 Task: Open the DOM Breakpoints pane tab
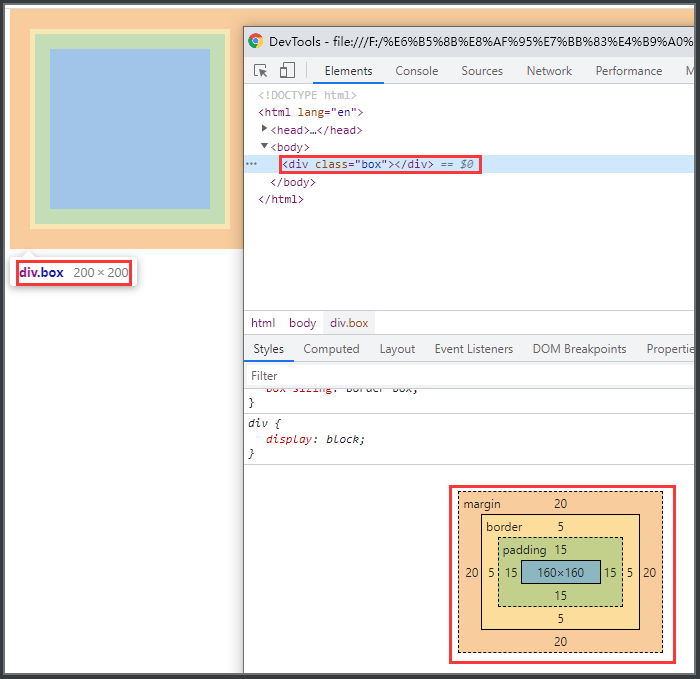tap(579, 349)
